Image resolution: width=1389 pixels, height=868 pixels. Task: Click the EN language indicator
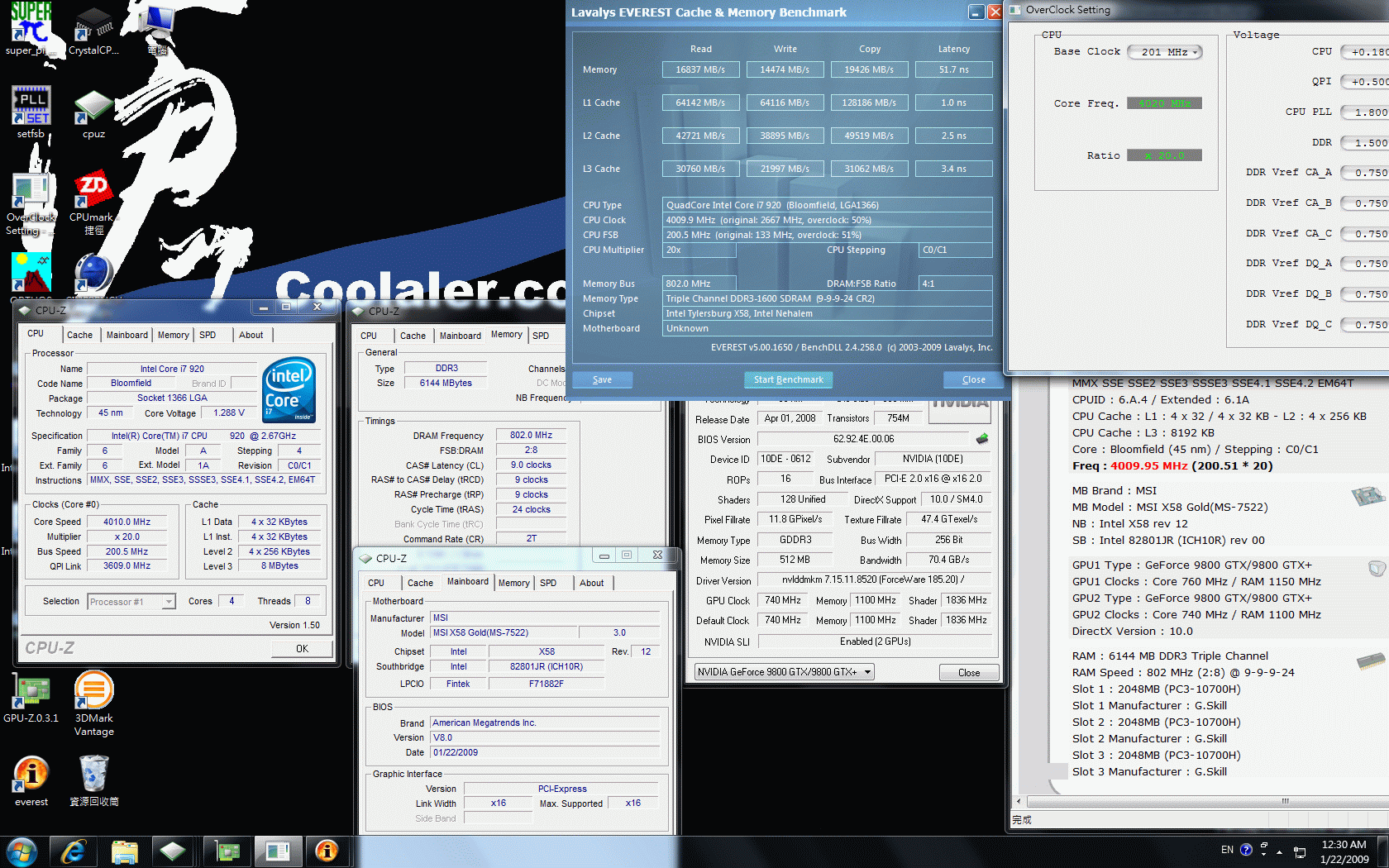point(1227,850)
